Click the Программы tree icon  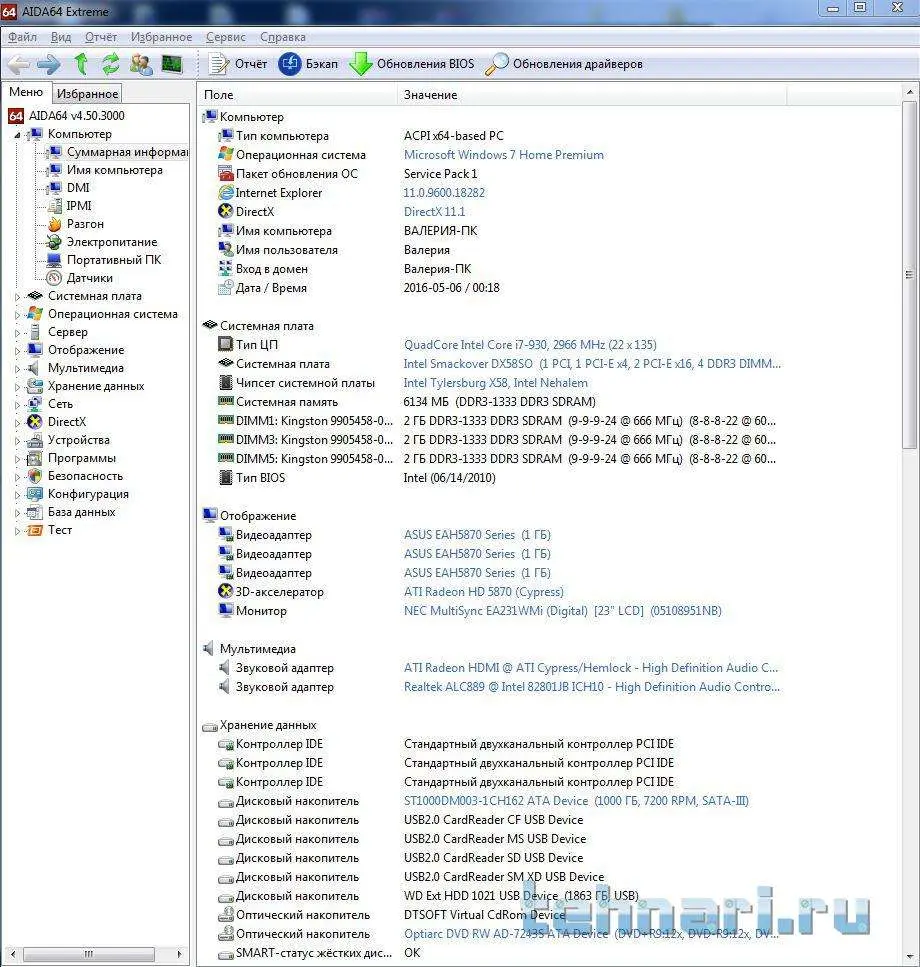coord(35,458)
